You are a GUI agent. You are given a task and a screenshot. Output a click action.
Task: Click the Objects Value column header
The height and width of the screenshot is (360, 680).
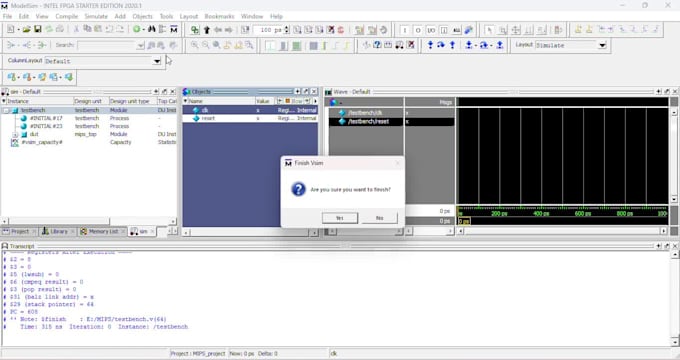coord(265,101)
